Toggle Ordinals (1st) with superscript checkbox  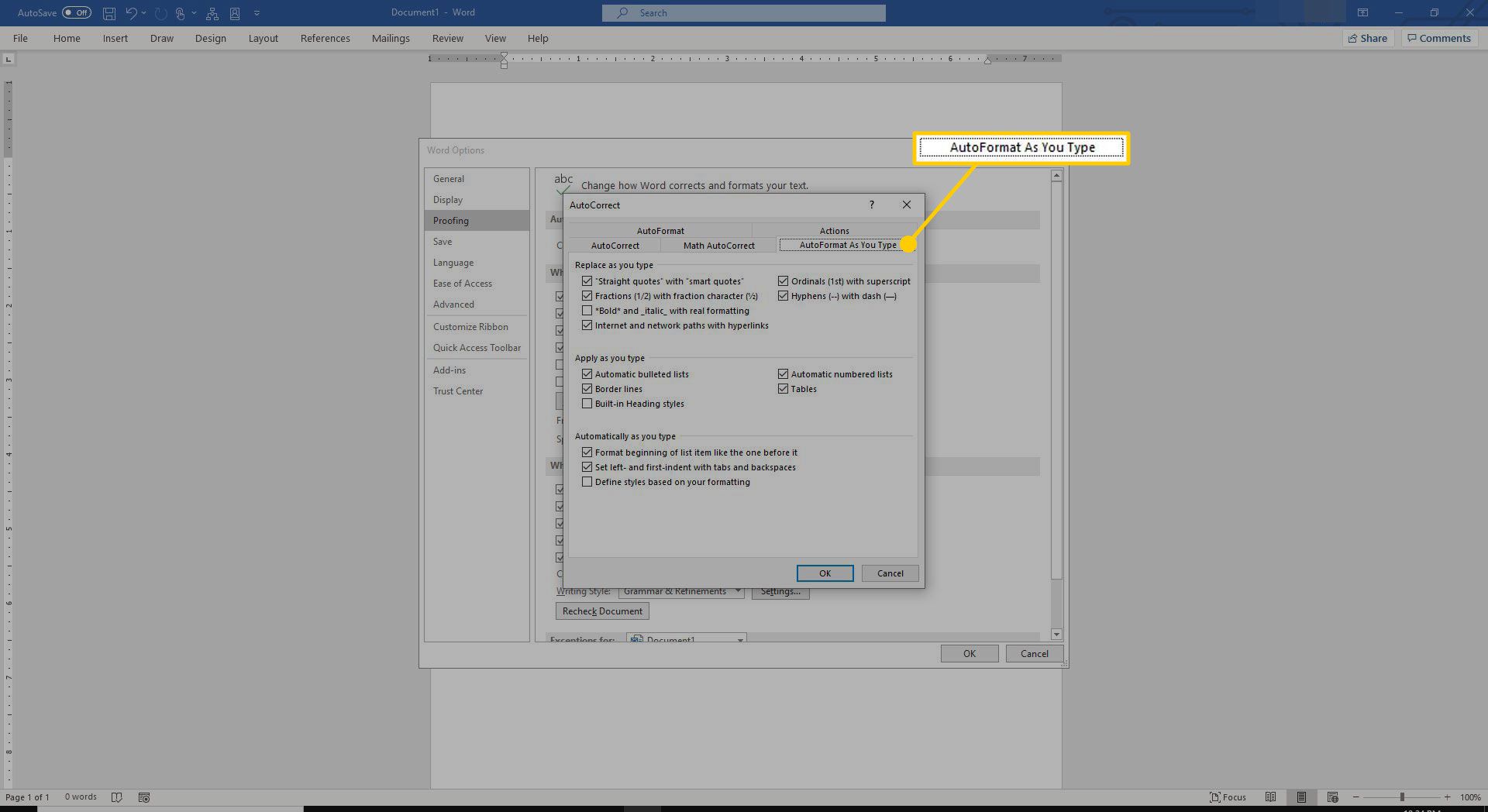[x=783, y=281]
